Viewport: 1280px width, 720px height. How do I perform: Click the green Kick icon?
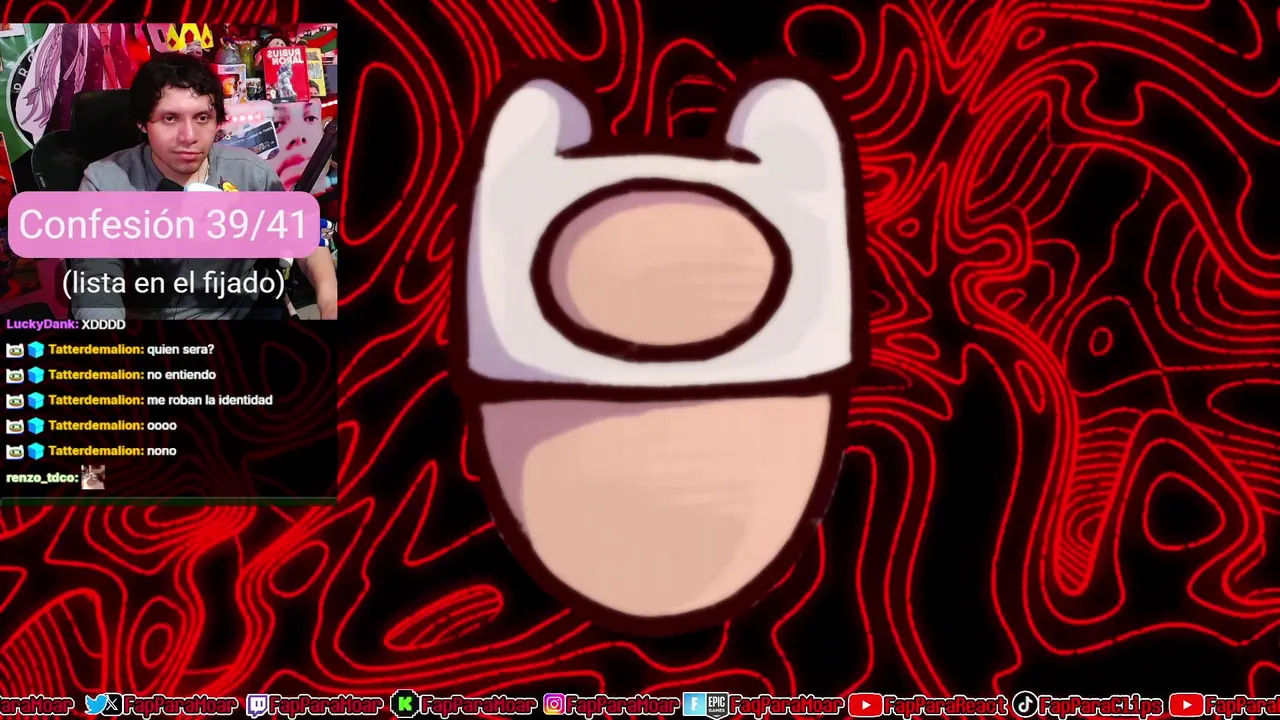[x=404, y=705]
